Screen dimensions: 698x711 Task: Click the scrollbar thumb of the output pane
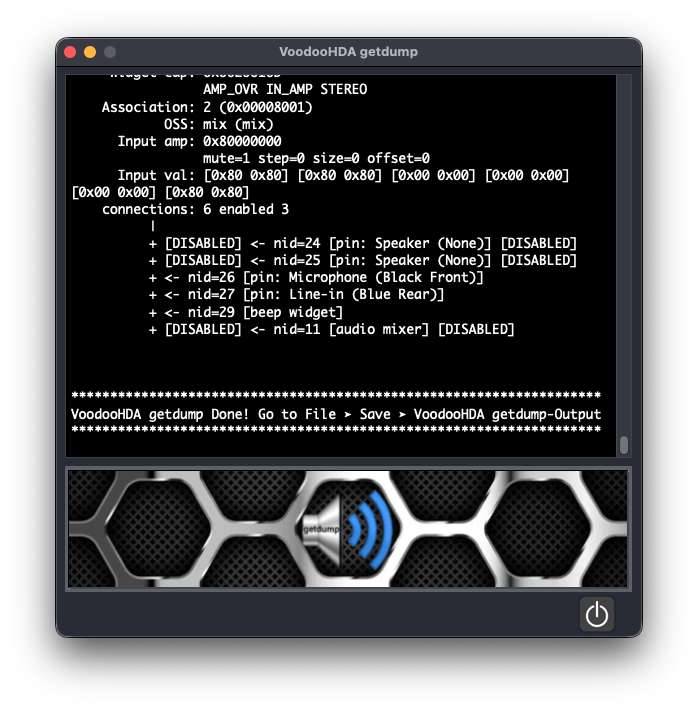[624, 444]
